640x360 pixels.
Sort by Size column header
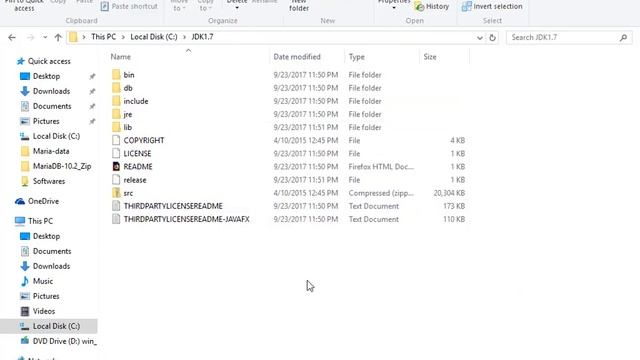pos(430,57)
